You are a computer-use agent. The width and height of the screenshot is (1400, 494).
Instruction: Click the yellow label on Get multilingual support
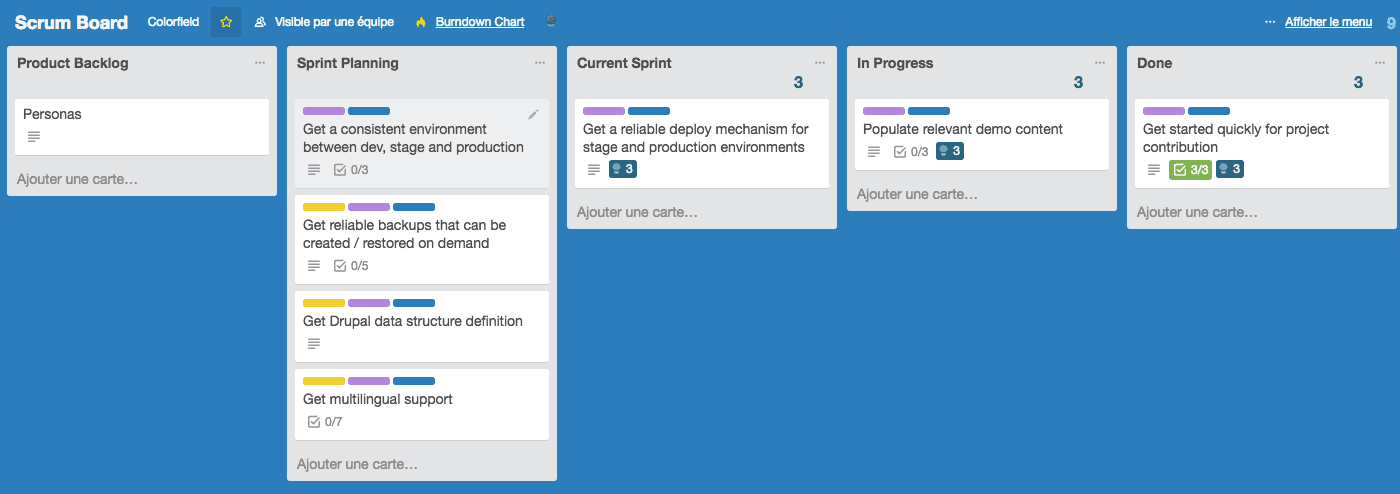(x=323, y=381)
